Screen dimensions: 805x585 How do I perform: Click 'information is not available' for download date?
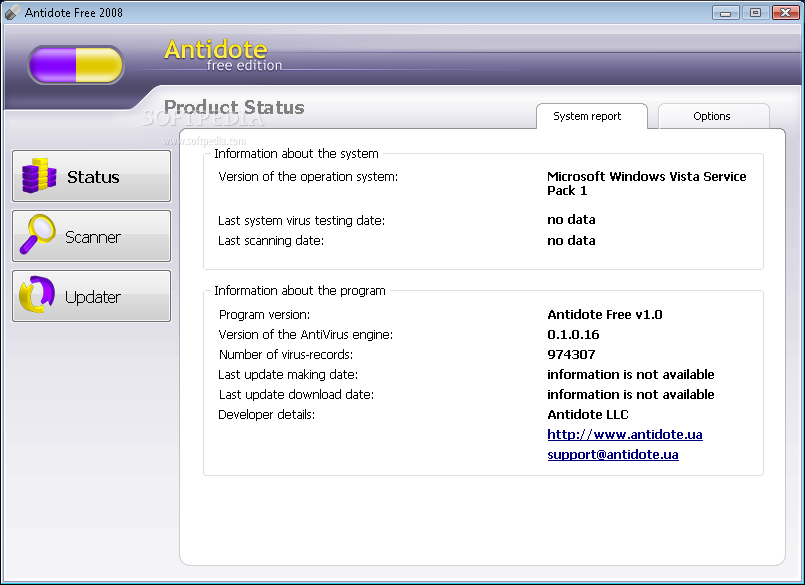click(x=631, y=395)
